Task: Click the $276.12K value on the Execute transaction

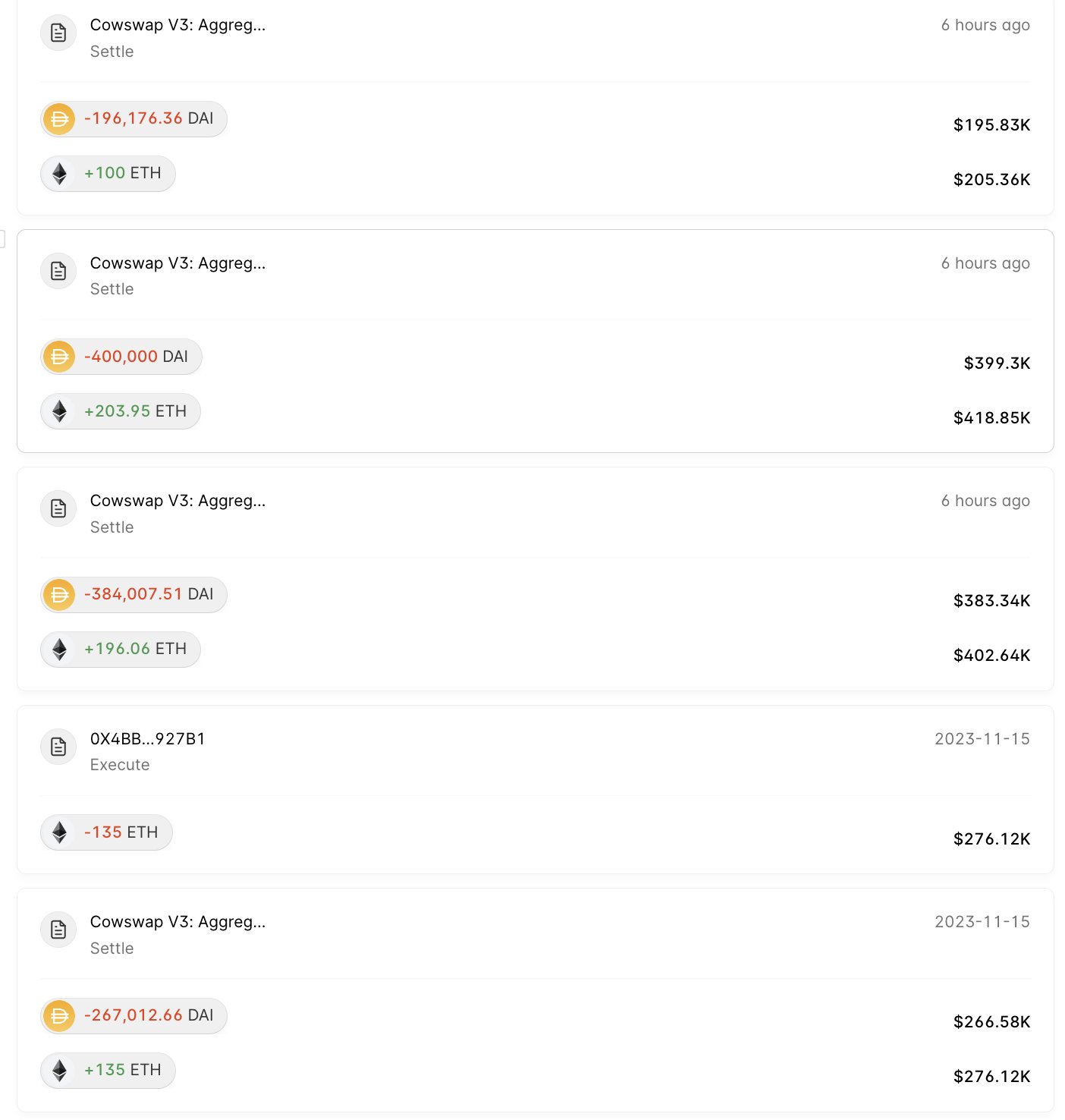Action: 991,839
